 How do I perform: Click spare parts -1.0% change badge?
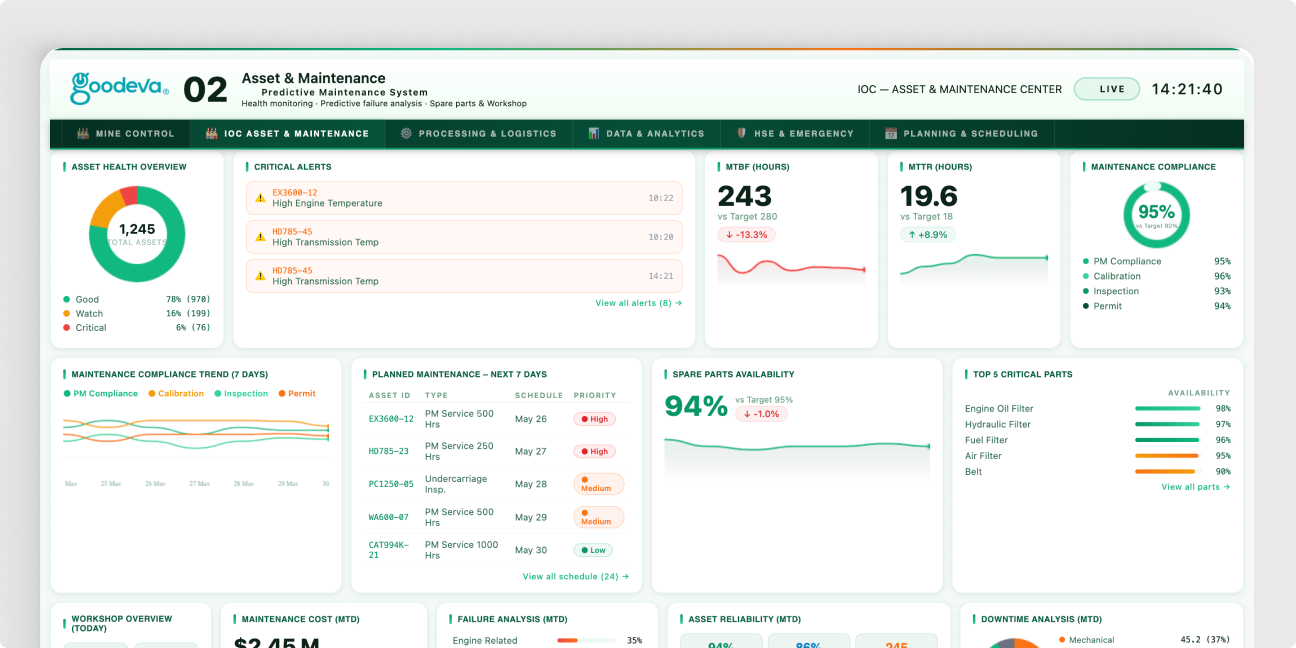pos(761,414)
